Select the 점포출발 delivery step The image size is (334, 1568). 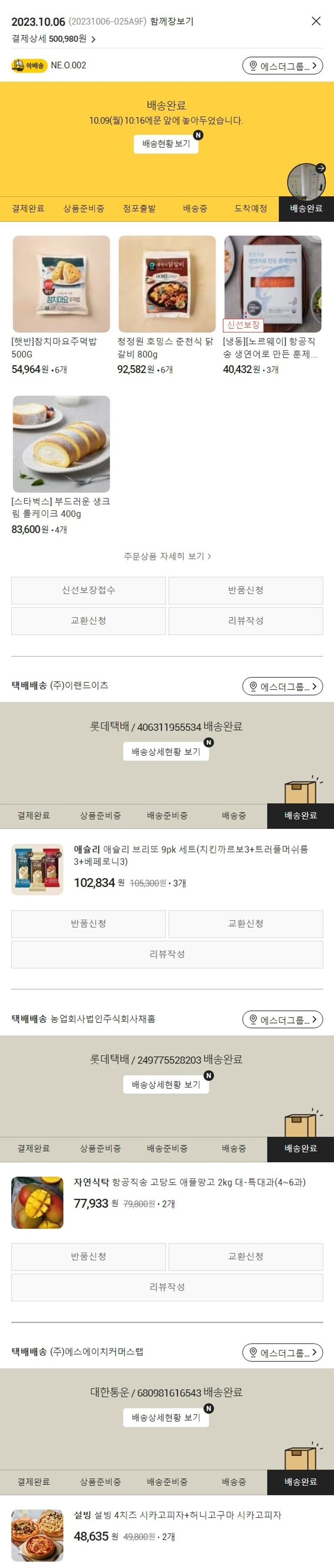[x=139, y=208]
